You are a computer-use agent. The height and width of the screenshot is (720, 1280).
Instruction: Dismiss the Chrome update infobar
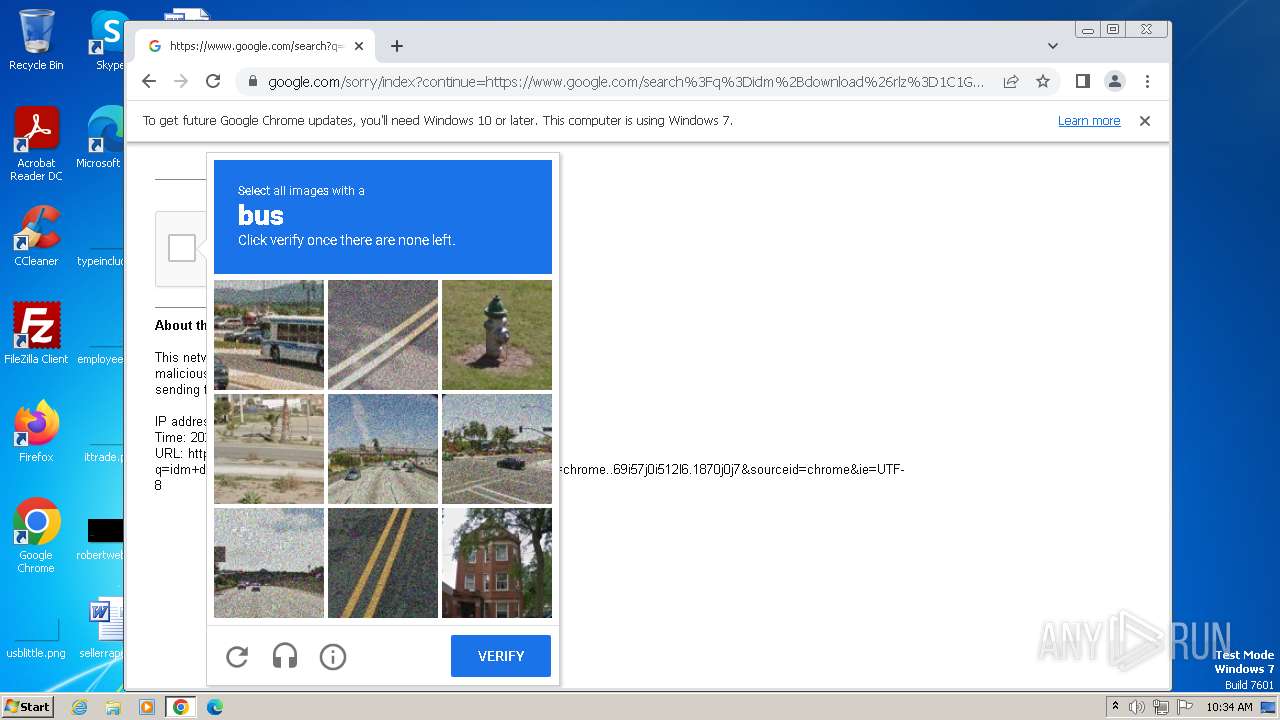click(1145, 121)
